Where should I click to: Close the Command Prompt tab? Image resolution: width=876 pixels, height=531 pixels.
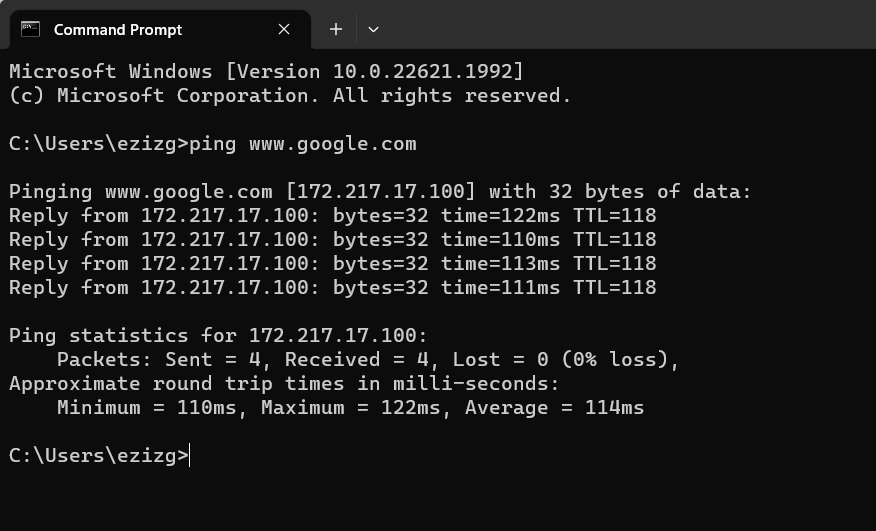point(284,29)
